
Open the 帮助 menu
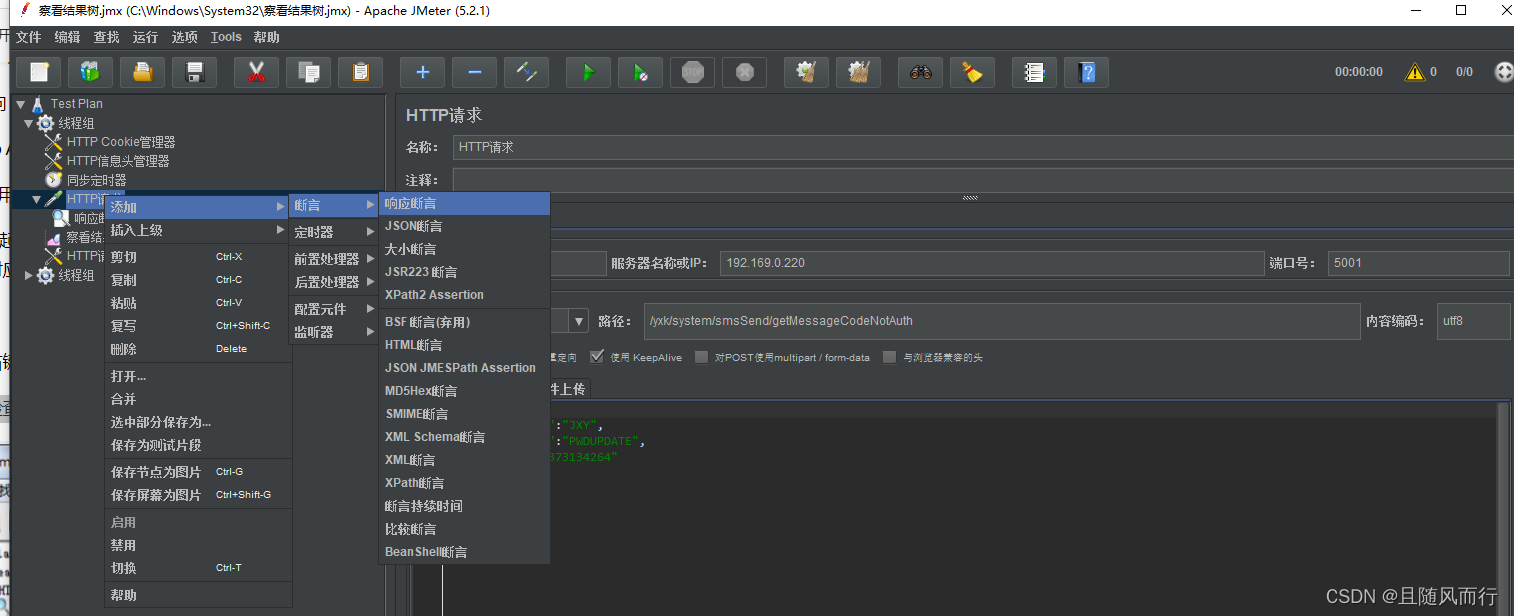pos(267,37)
